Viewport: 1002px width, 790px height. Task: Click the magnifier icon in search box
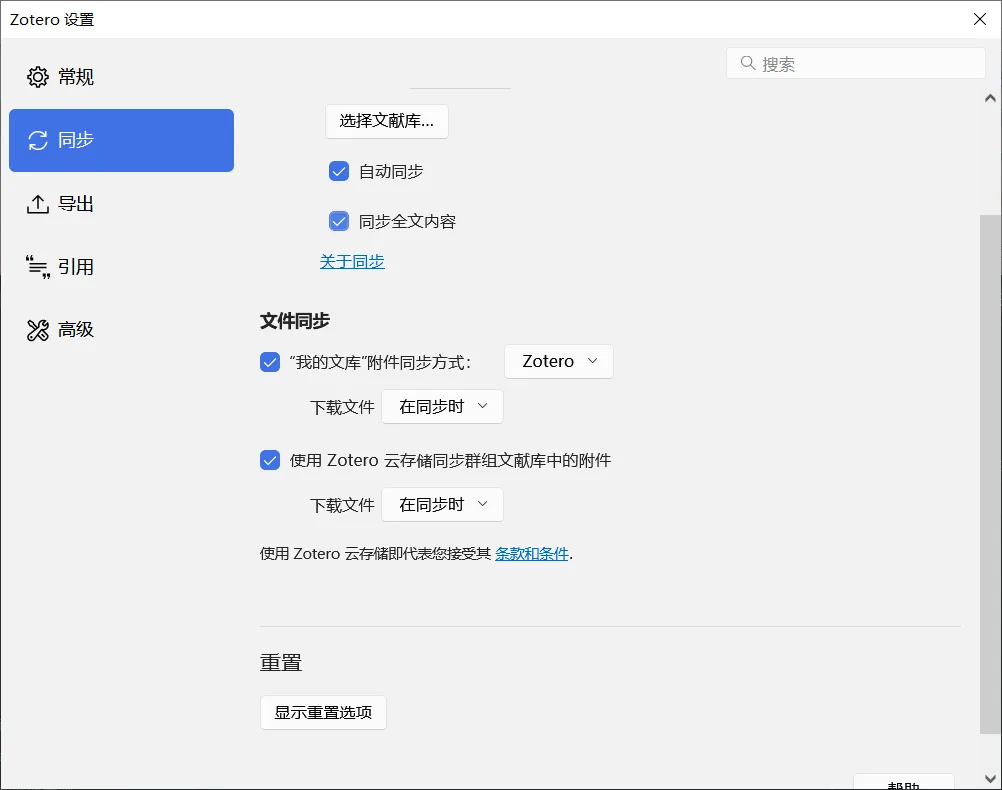click(747, 64)
